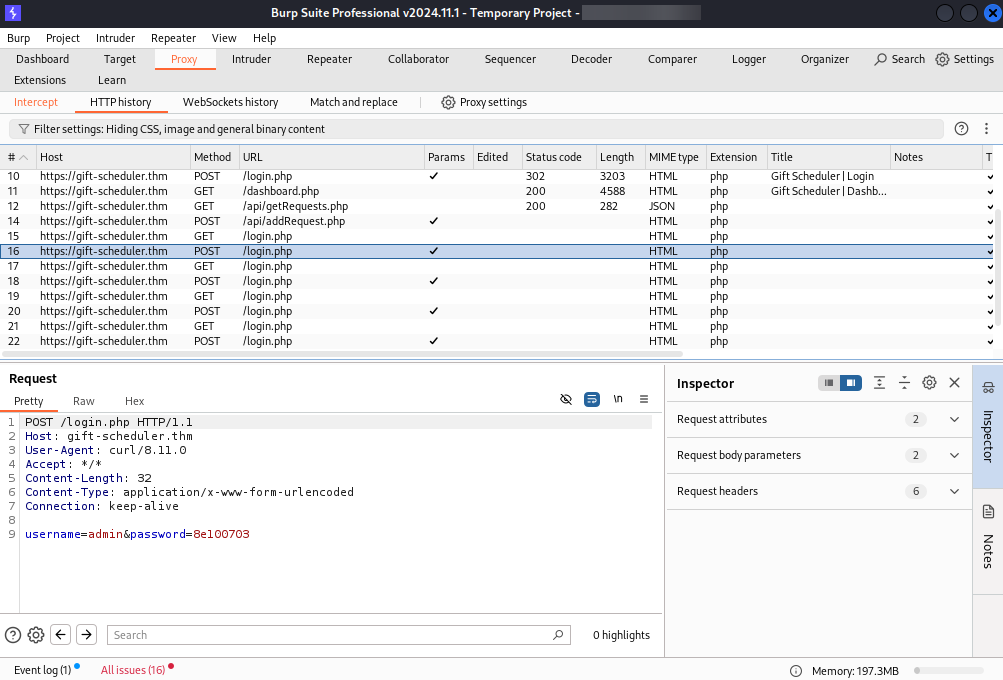Open the Match and replace sub-tab
The image size is (1003, 680).
click(354, 102)
